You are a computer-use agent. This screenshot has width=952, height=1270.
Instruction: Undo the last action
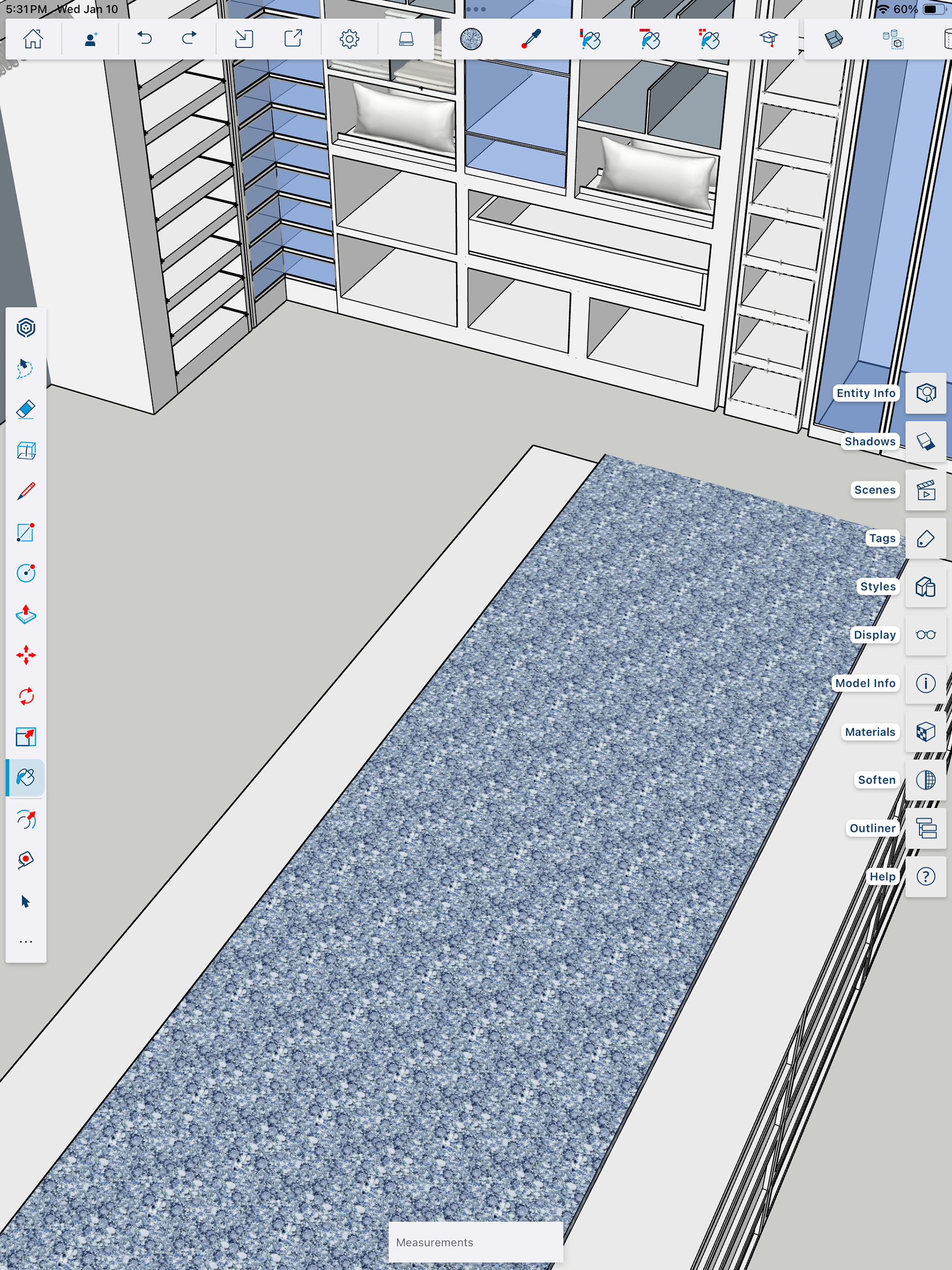point(145,39)
